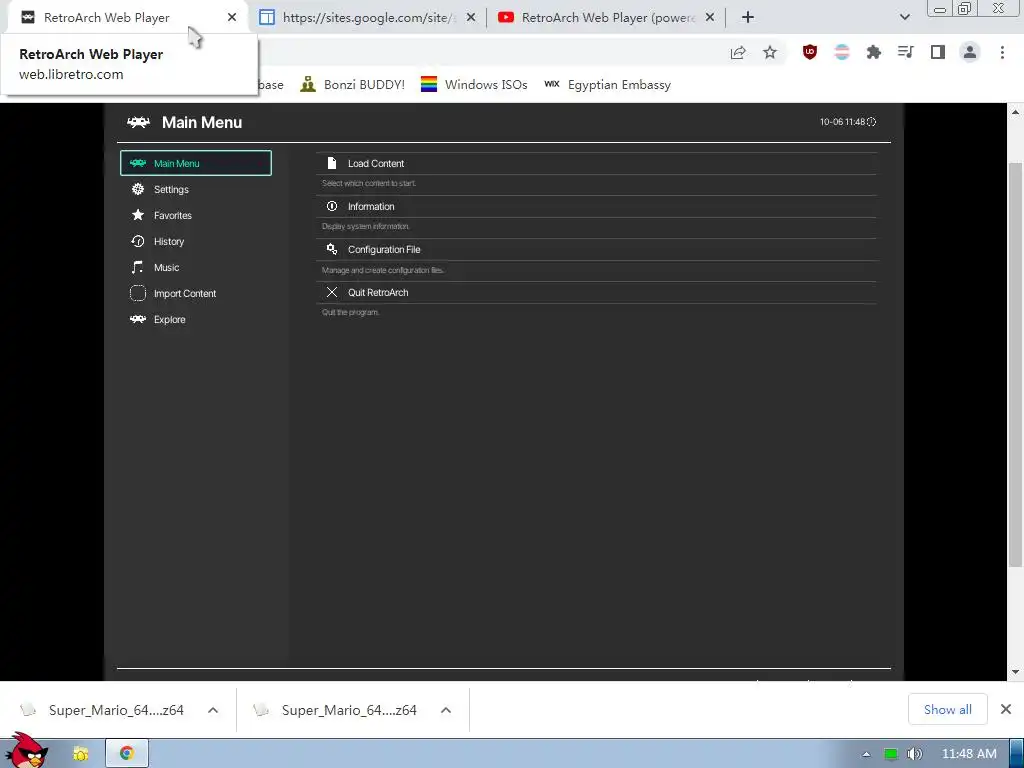Select Quit RetroArch
Screen dimensions: 1024x768
point(596,293)
